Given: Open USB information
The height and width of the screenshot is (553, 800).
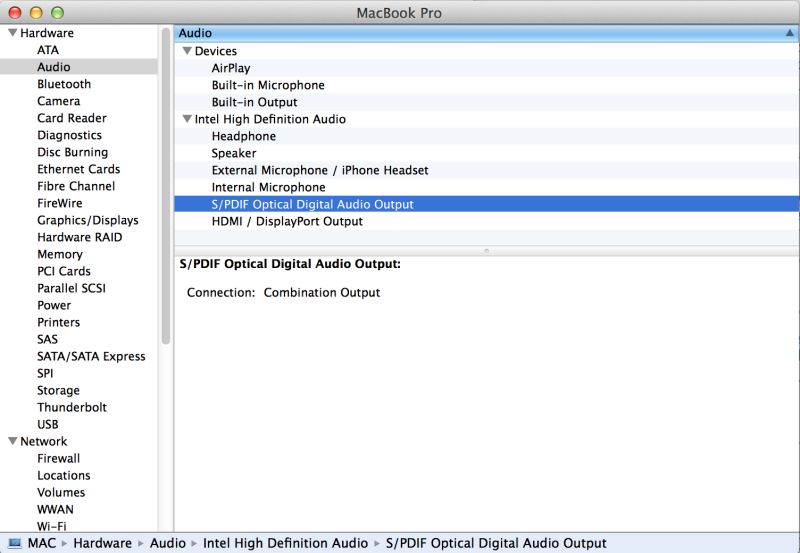Looking at the screenshot, I should coord(48,424).
